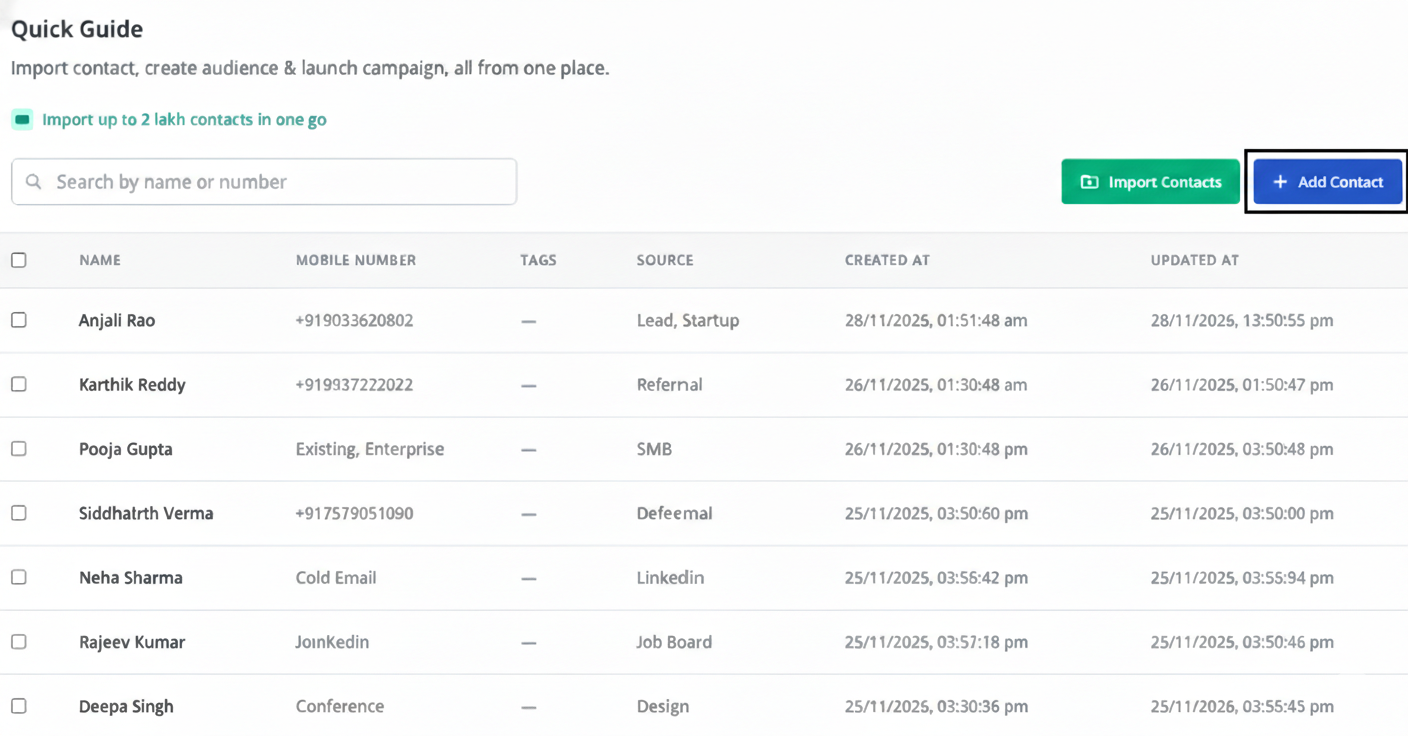Check the box beside Karthik Reddy
Image resolution: width=1408 pixels, height=736 pixels.
18,384
